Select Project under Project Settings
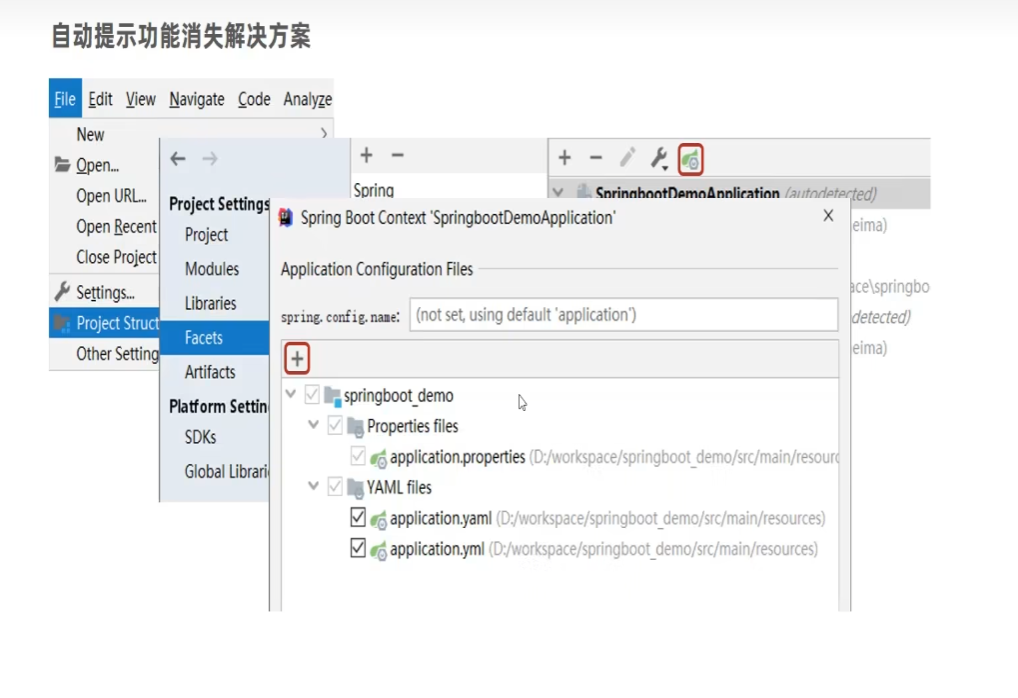Viewport: 1018px width, 698px height. (x=206, y=234)
